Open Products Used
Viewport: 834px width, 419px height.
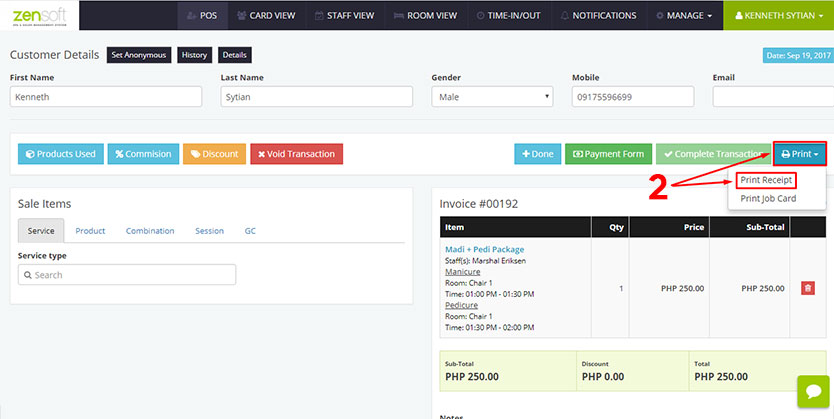[61, 154]
